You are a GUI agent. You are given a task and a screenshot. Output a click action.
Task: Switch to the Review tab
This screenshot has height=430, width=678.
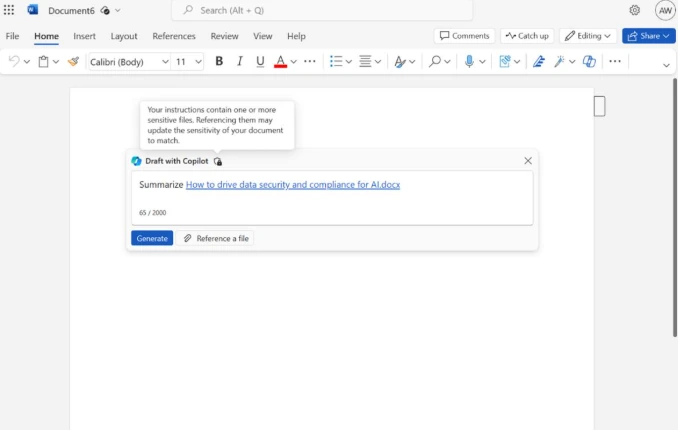224,36
